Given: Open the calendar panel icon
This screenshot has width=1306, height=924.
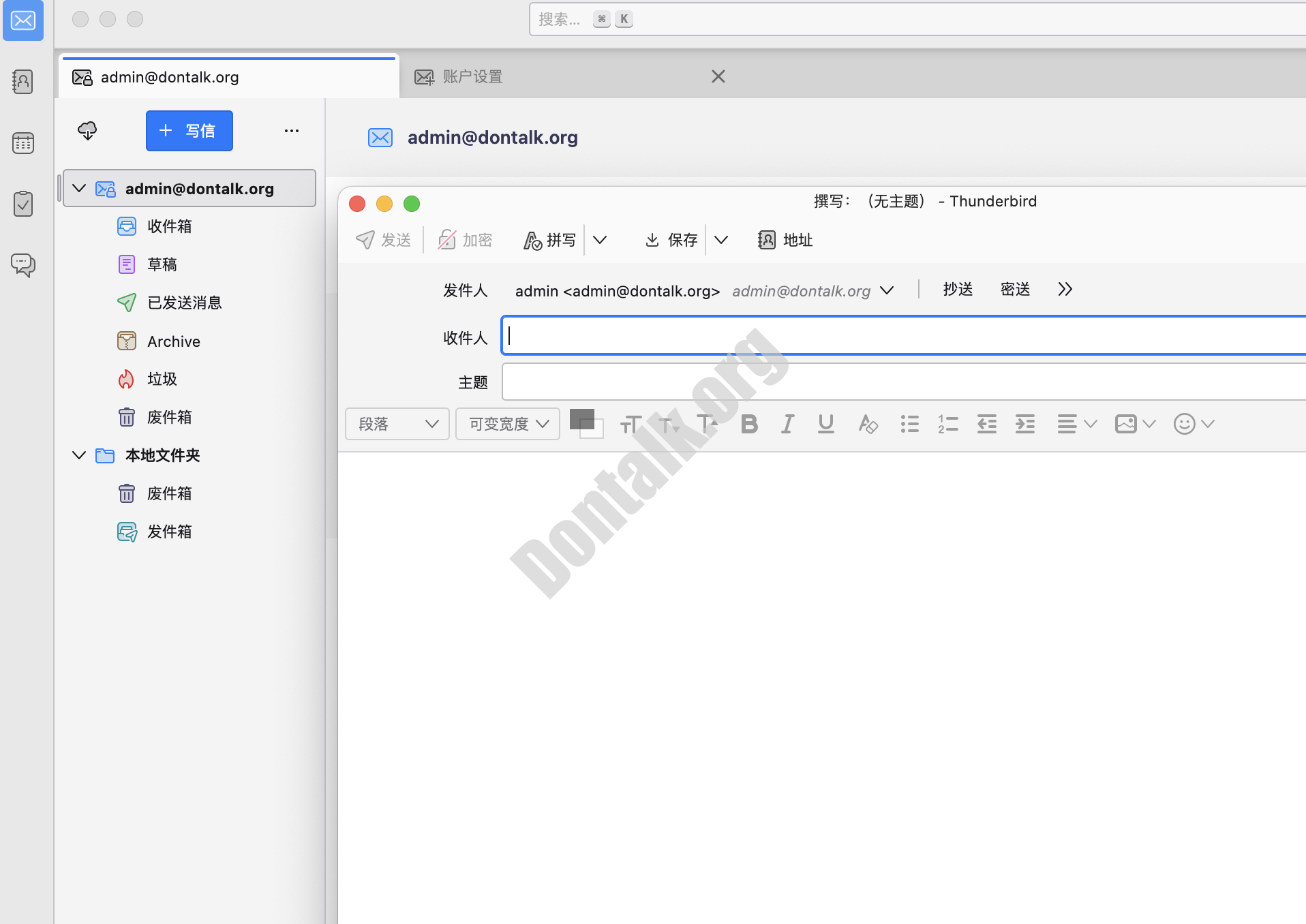Looking at the screenshot, I should pos(22,143).
